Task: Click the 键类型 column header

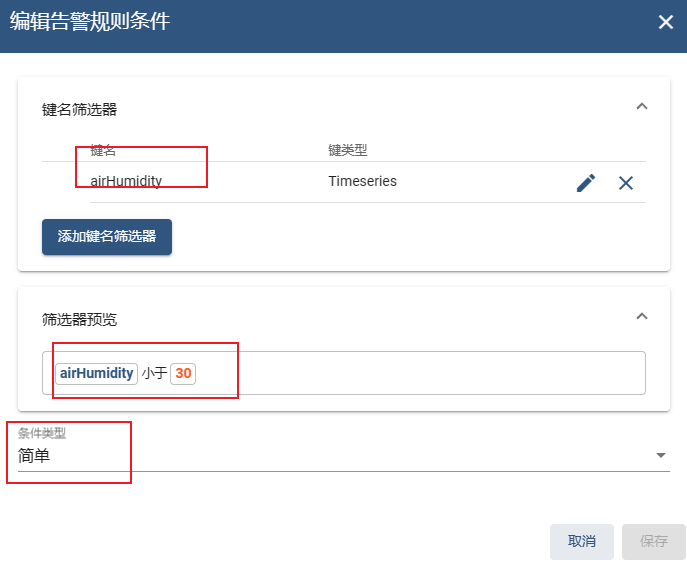Action: coord(347,150)
